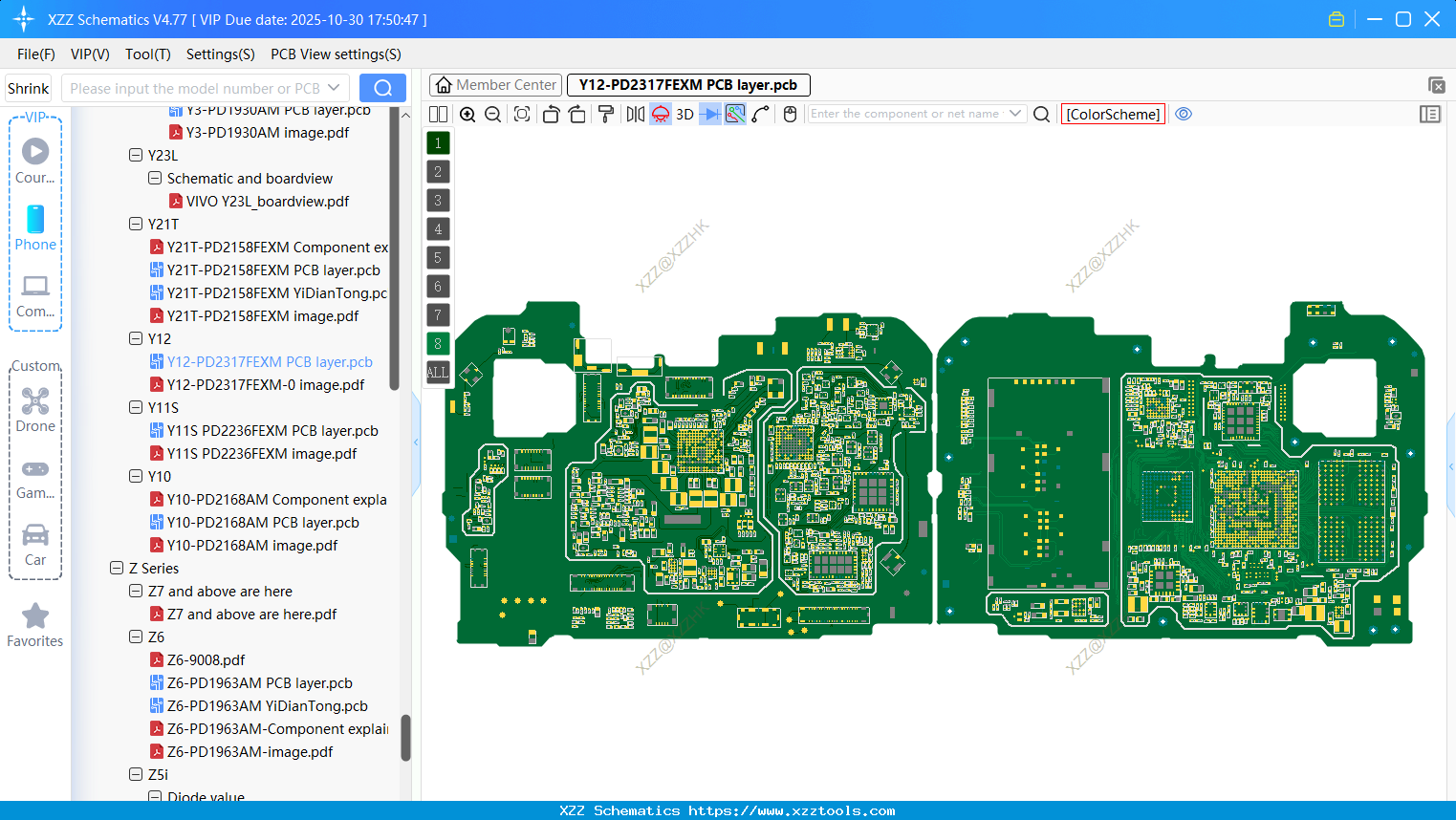Activate the rotate left tool
Image resolution: width=1456 pixels, height=820 pixels.
click(x=551, y=114)
